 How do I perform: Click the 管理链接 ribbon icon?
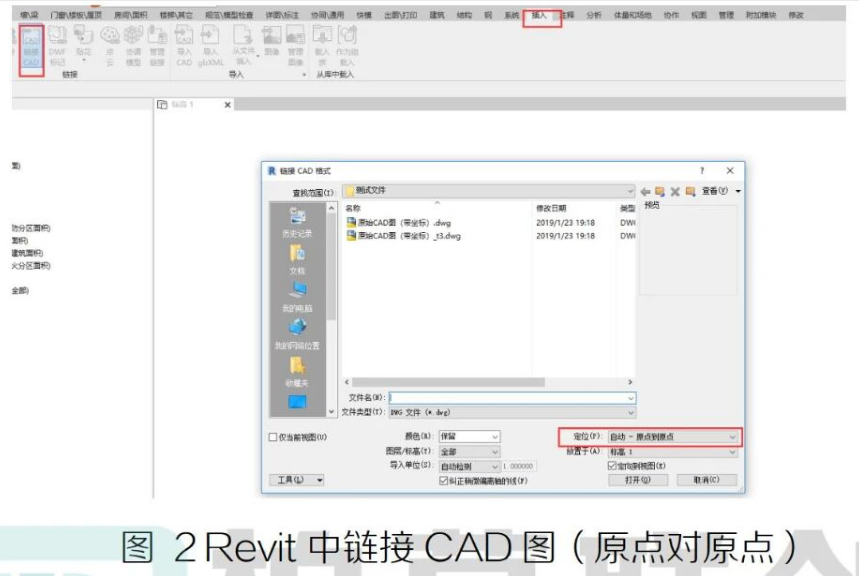[157, 46]
